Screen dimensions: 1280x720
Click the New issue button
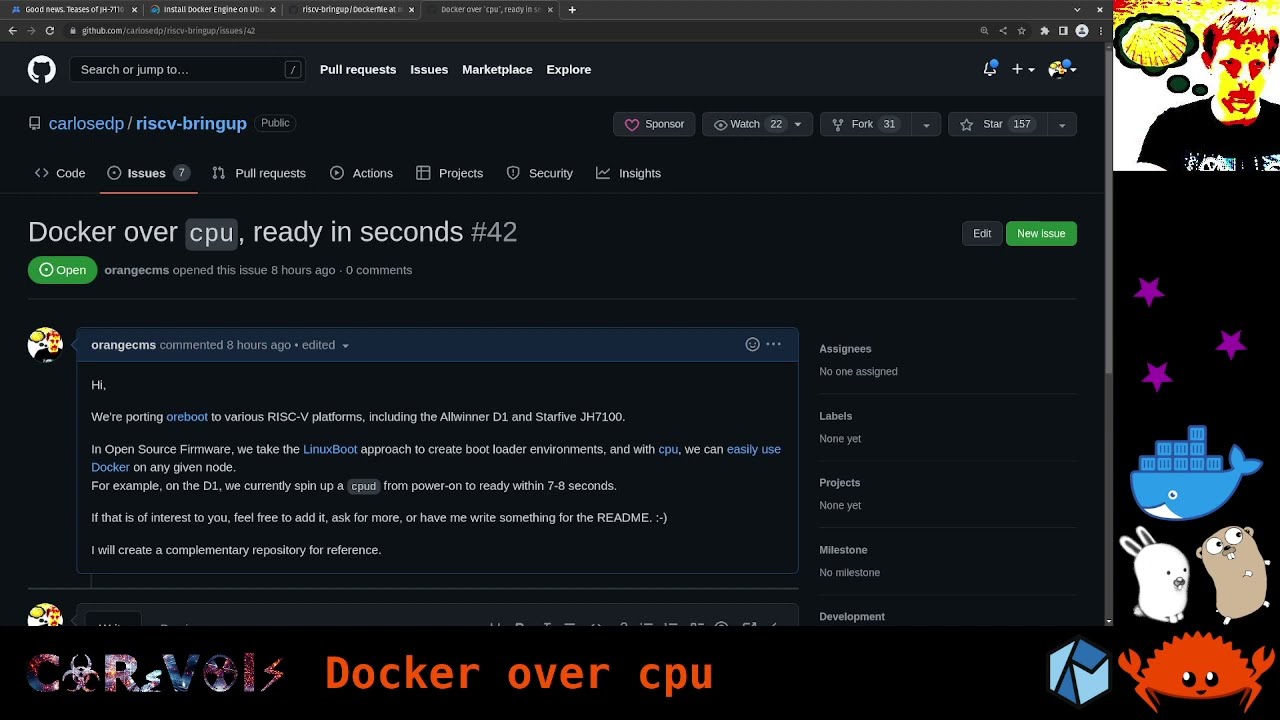tap(1041, 233)
